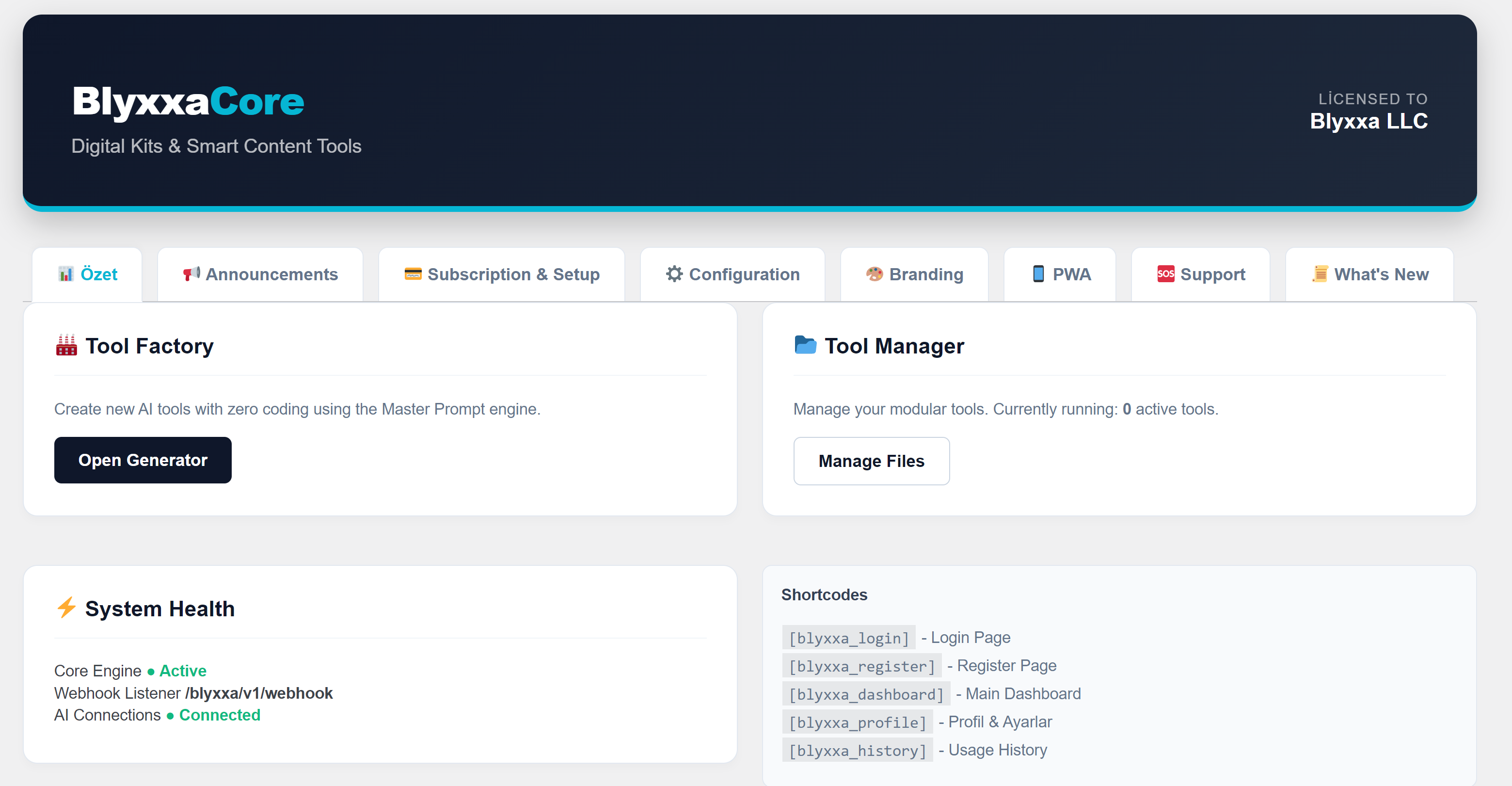The width and height of the screenshot is (1512, 786).
Task: Switch to the Announcements tab
Action: [260, 273]
